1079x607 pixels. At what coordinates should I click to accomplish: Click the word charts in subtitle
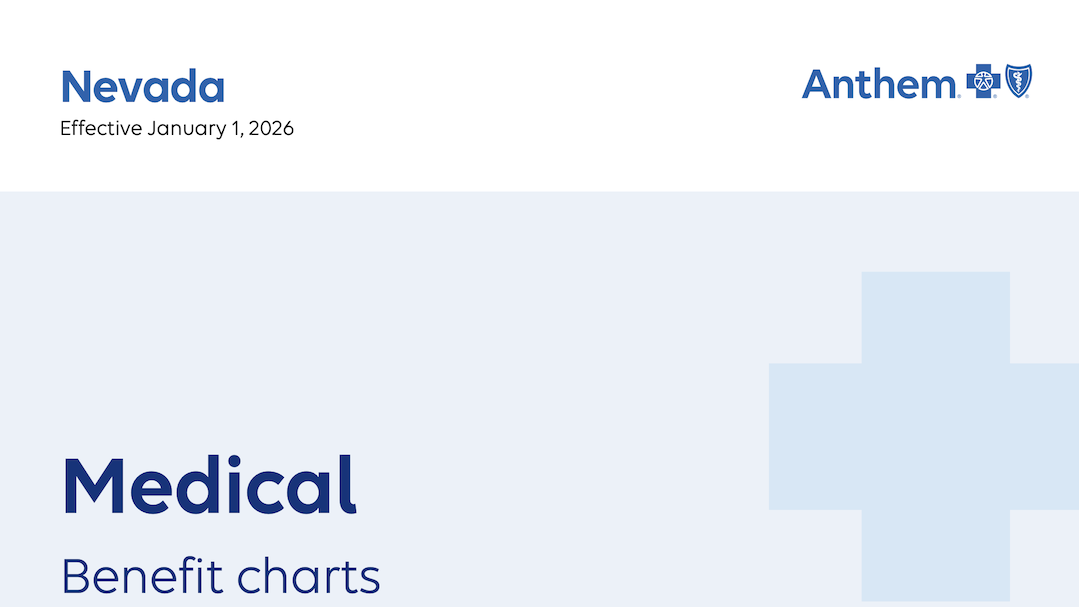click(309, 577)
